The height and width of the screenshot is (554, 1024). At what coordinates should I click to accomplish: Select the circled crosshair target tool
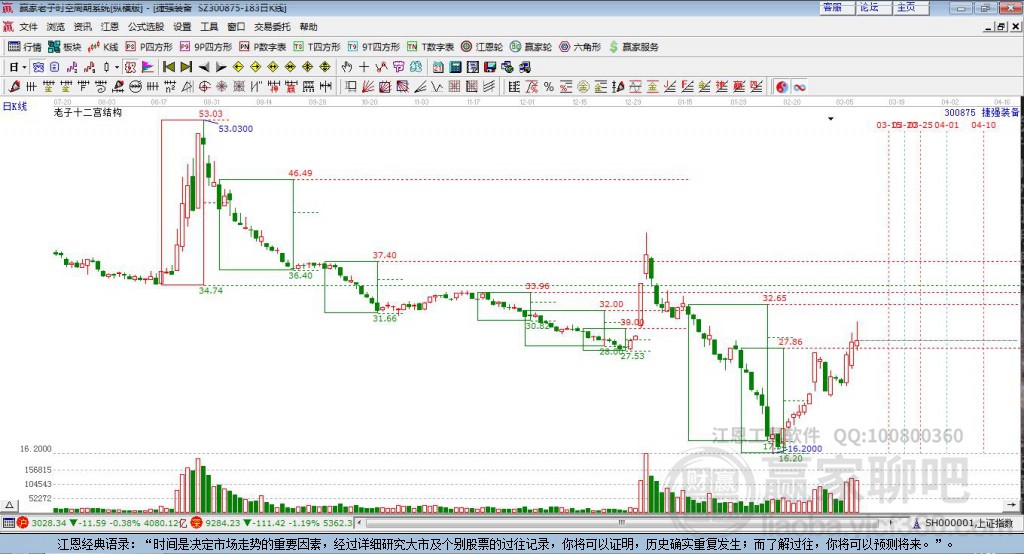pyautogui.click(x=204, y=87)
